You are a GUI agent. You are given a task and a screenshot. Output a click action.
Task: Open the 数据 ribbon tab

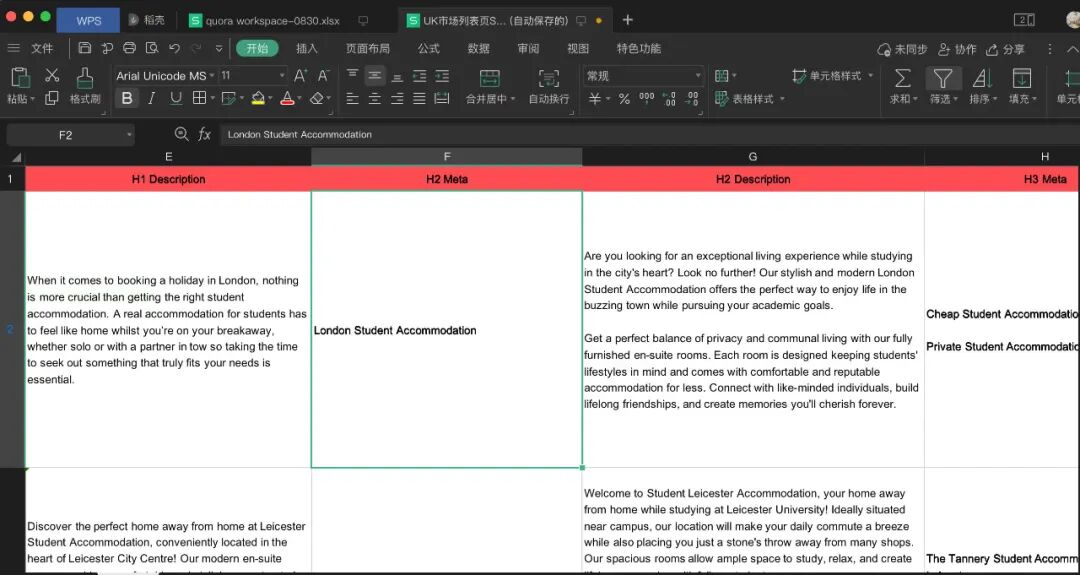click(x=478, y=48)
